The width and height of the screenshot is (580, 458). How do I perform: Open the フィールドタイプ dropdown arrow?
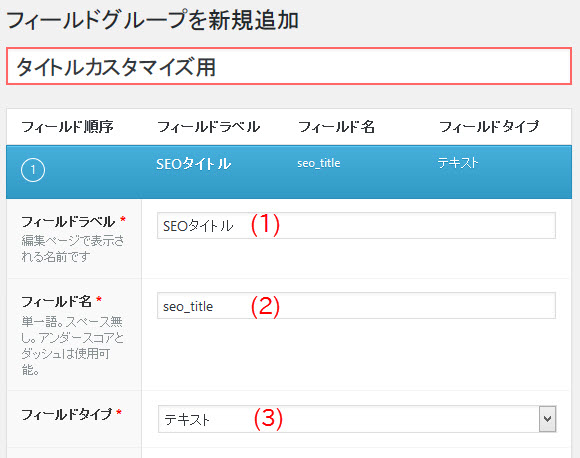point(547,419)
